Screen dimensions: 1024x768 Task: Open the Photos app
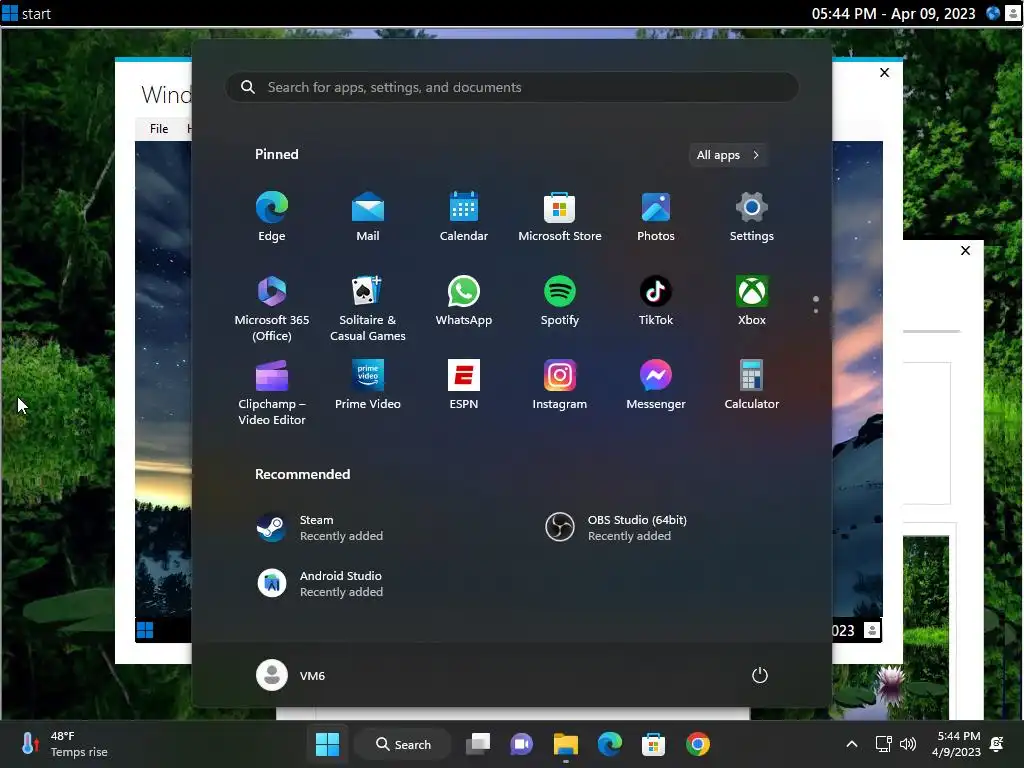(x=656, y=217)
